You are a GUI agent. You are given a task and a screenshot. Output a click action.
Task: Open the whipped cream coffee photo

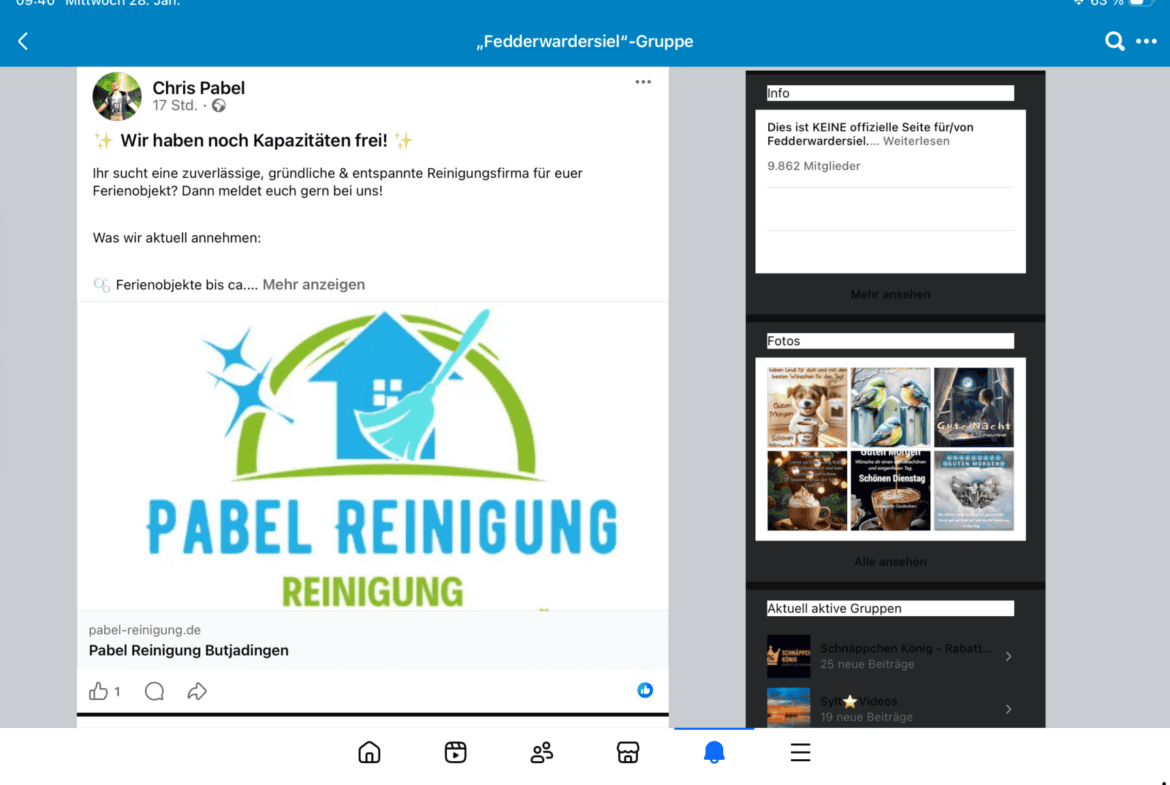click(x=807, y=490)
